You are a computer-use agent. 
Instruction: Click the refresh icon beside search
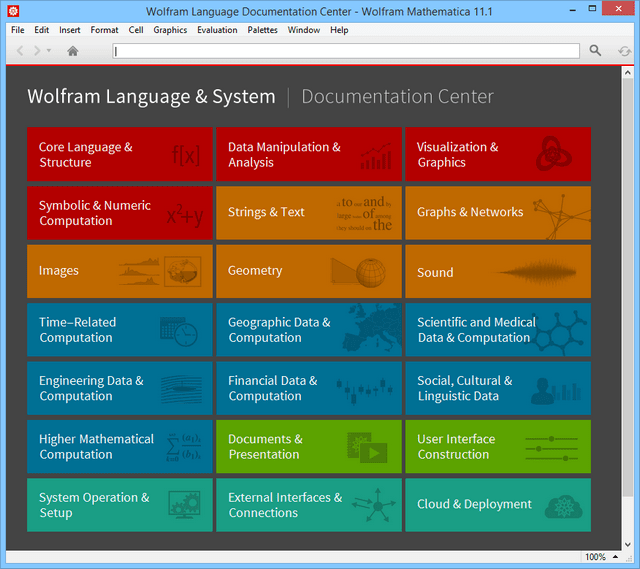[x=624, y=50]
